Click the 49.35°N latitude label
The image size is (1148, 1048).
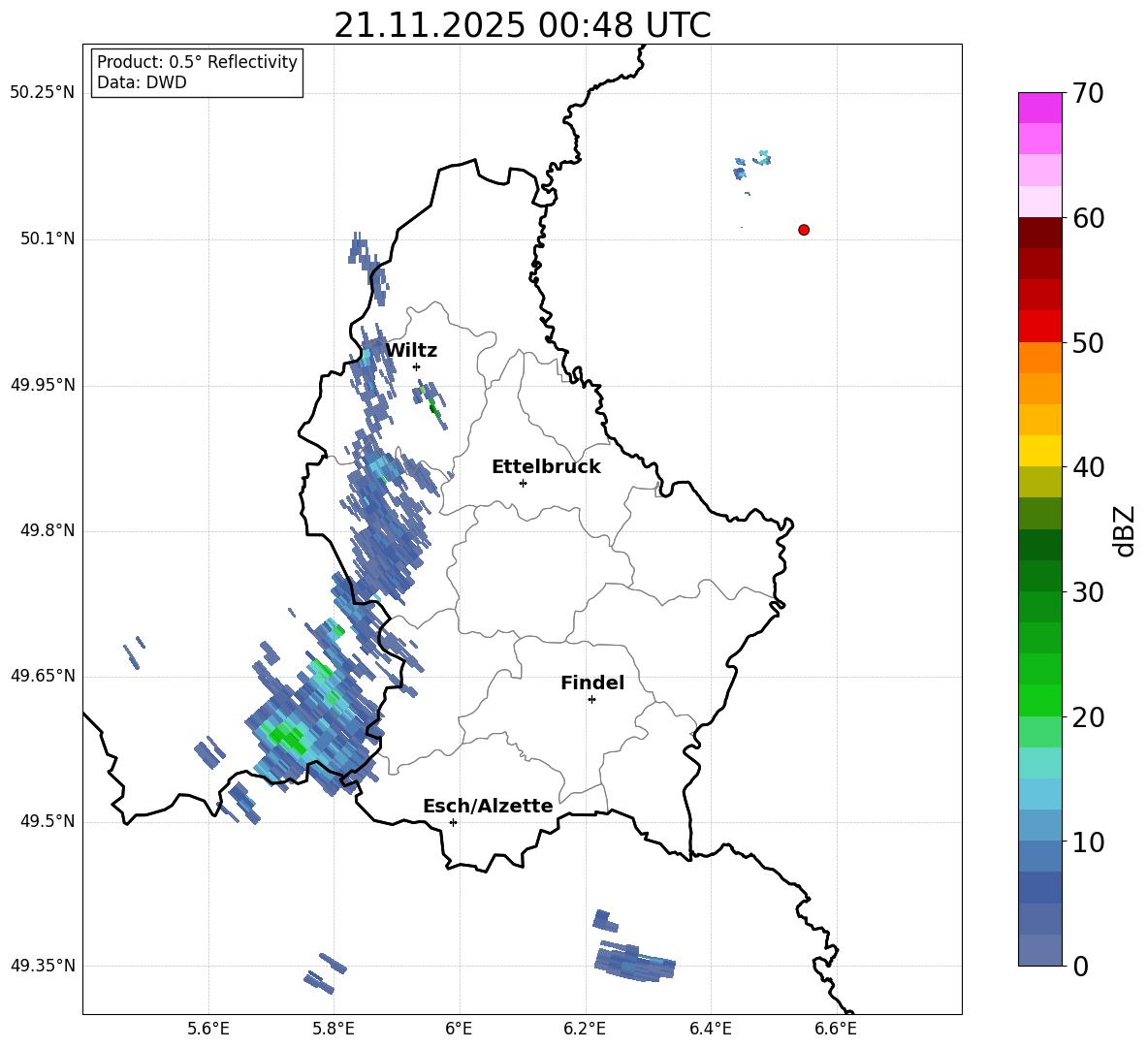point(43,966)
